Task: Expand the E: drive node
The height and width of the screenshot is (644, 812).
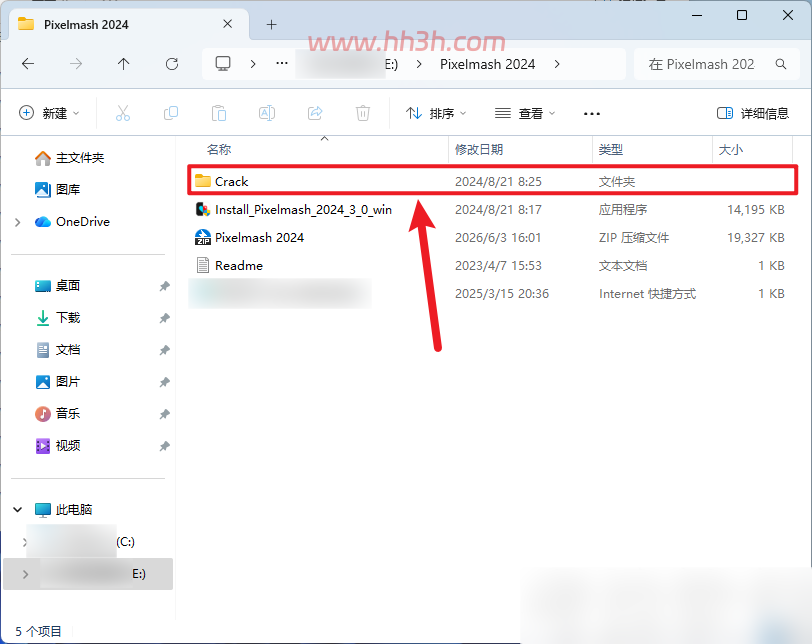Action: click(25, 574)
